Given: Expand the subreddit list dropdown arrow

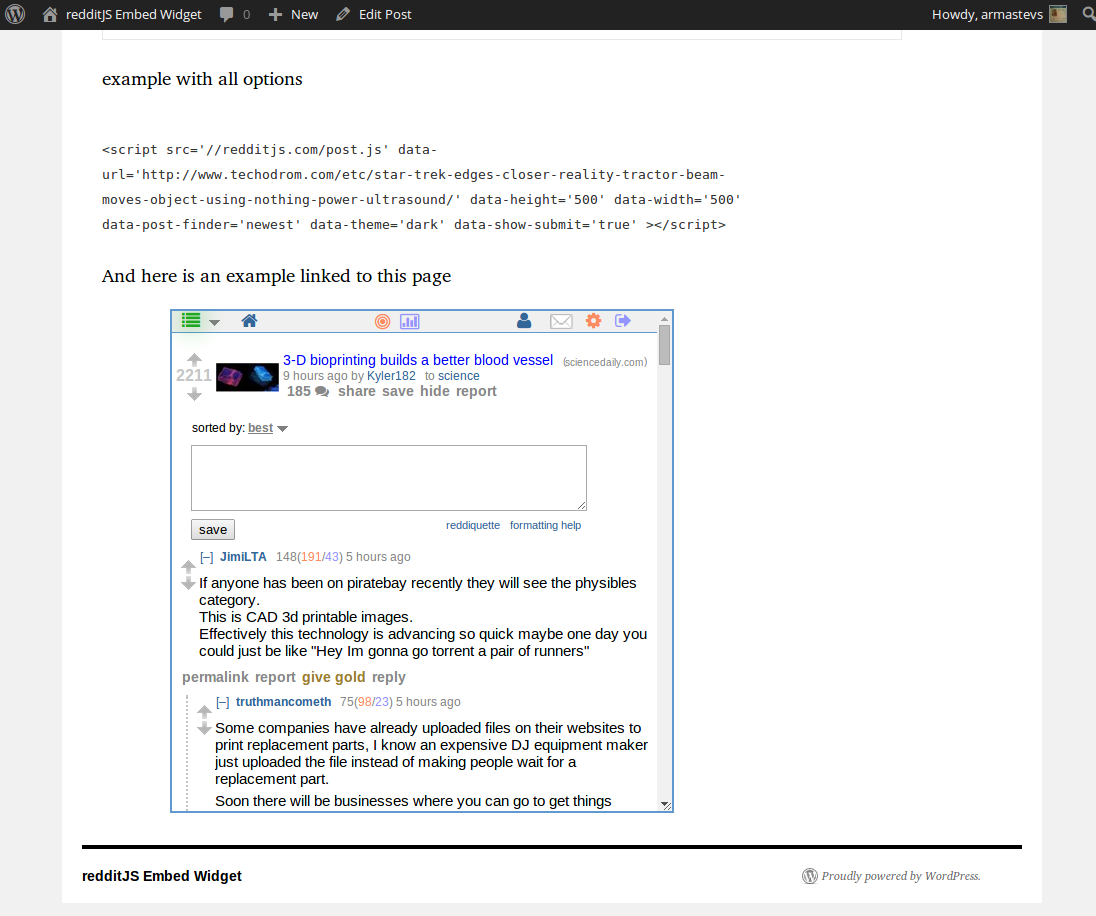Looking at the screenshot, I should pyautogui.click(x=215, y=322).
